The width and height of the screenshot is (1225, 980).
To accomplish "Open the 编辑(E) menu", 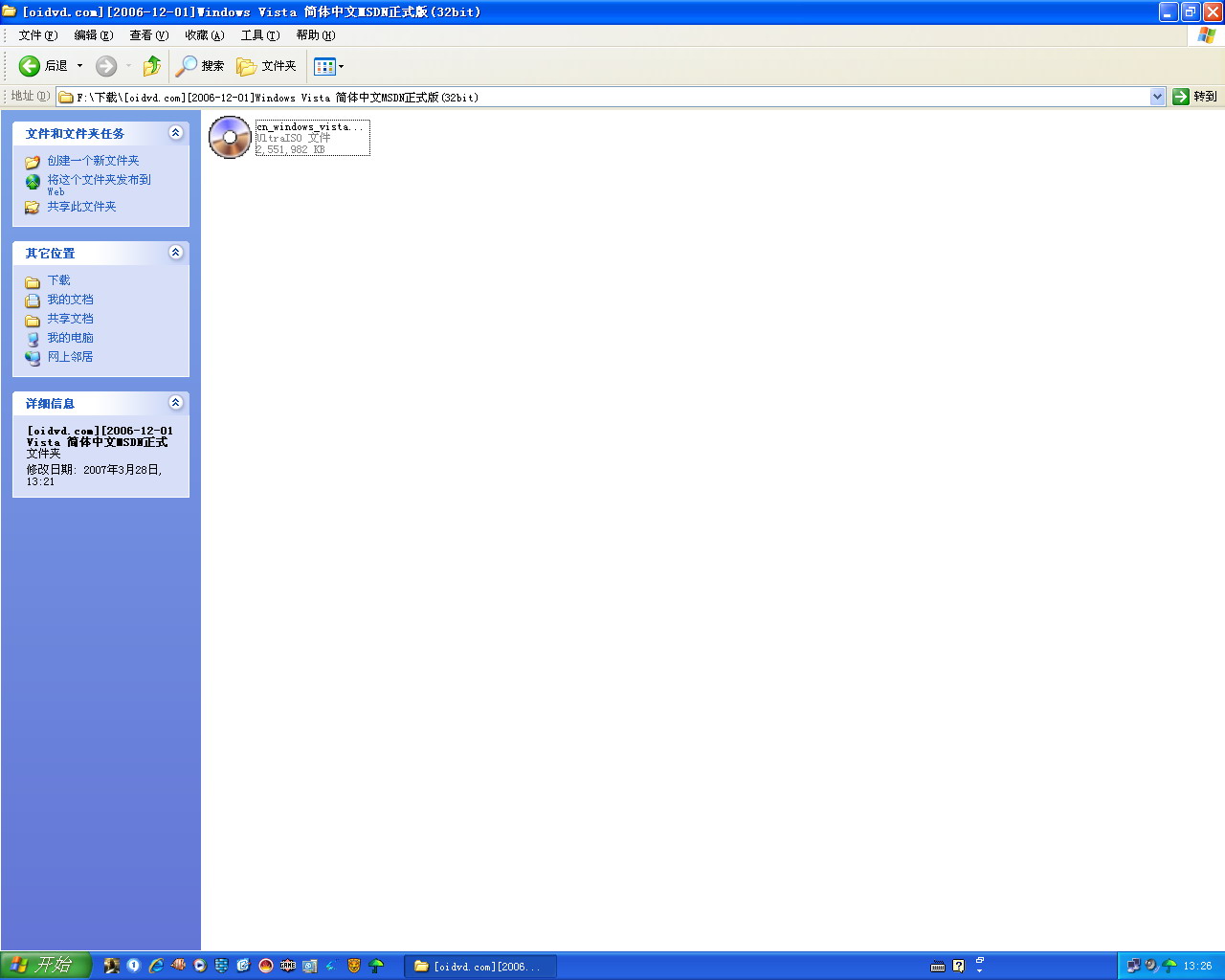I will coord(94,35).
